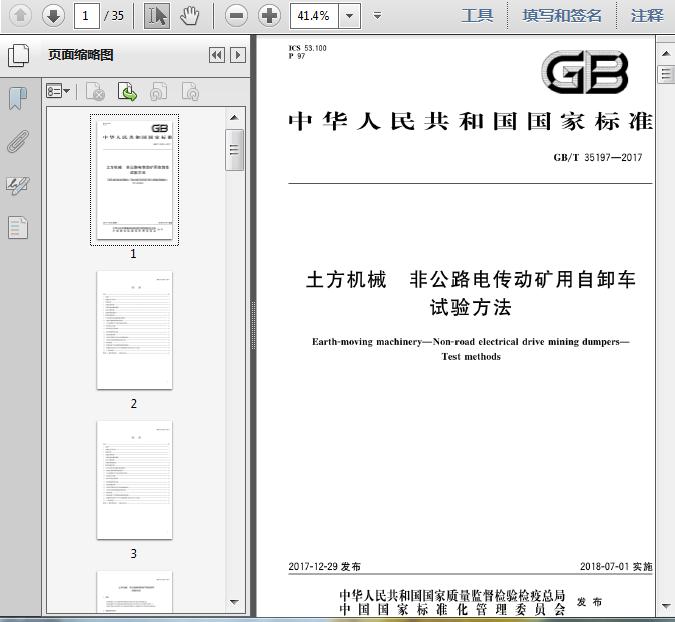The image size is (675, 622).
Task: Go to previous page with up arrow
Action: coord(20,16)
